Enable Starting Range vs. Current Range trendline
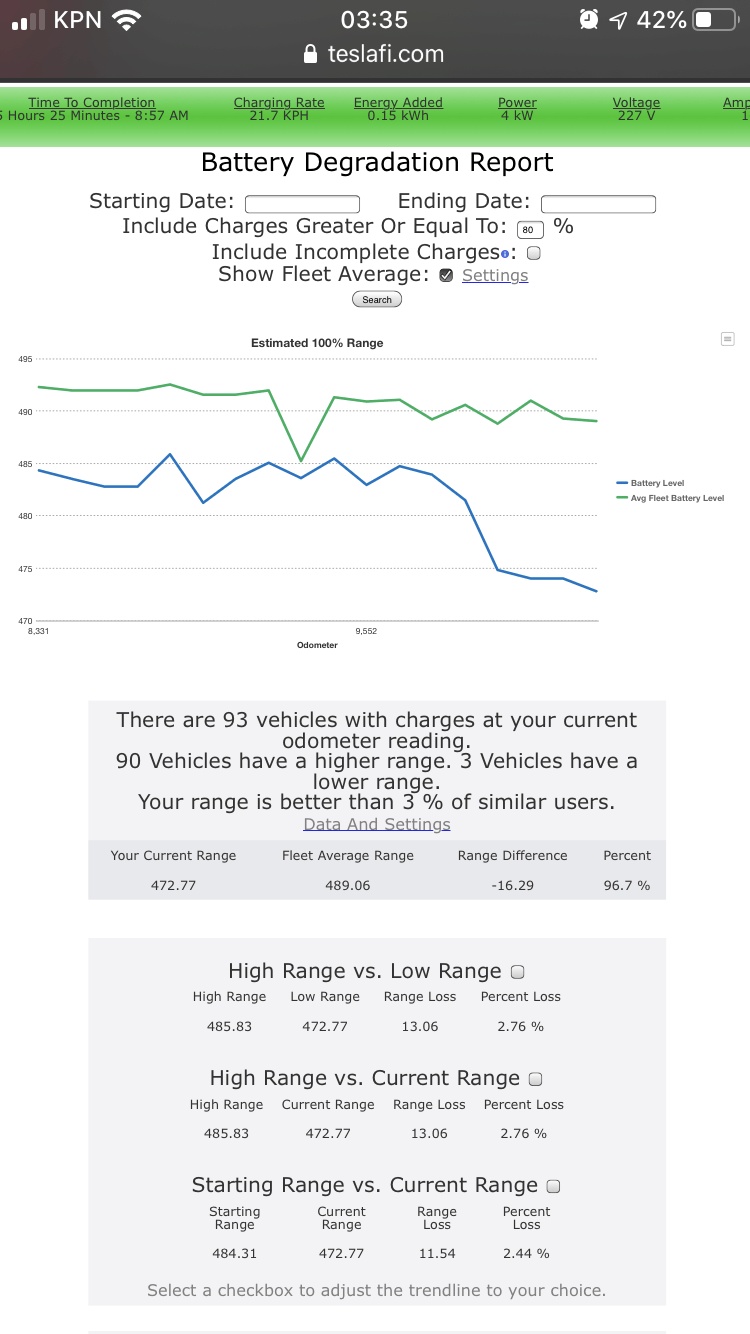Image resolution: width=750 pixels, height=1334 pixels. 554,1186
